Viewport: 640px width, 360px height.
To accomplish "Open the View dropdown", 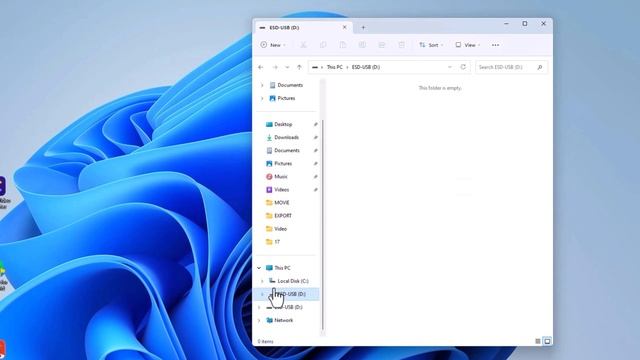I will click(468, 45).
